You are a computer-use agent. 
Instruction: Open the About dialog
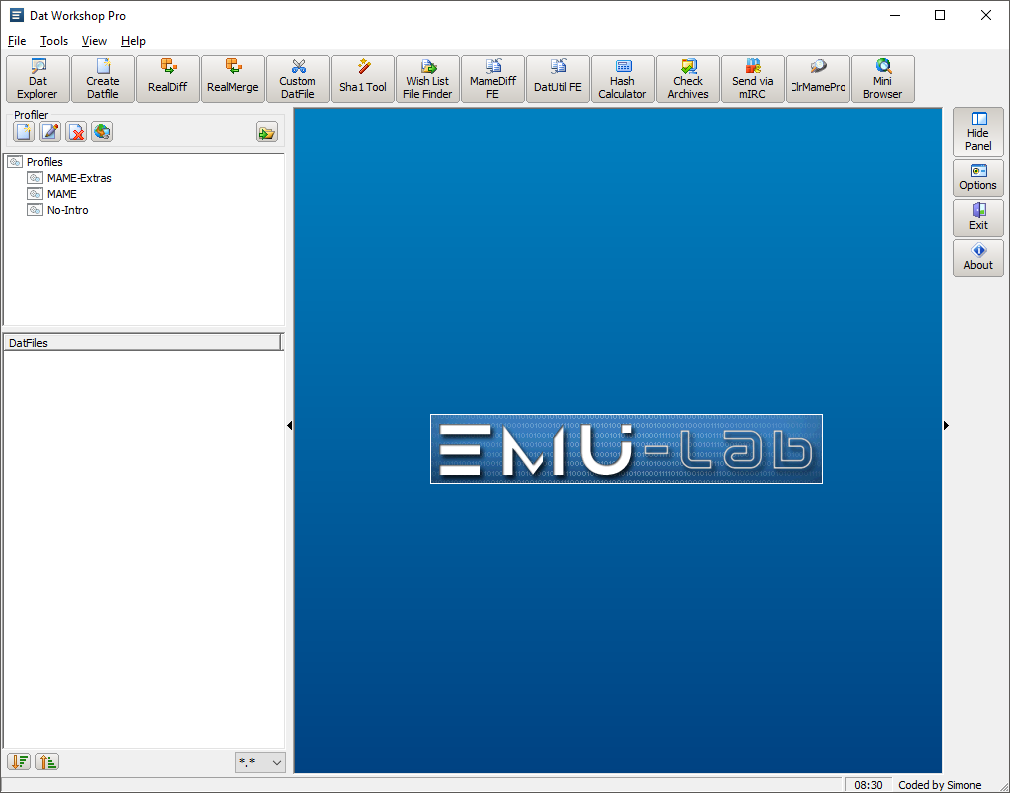[x=978, y=258]
